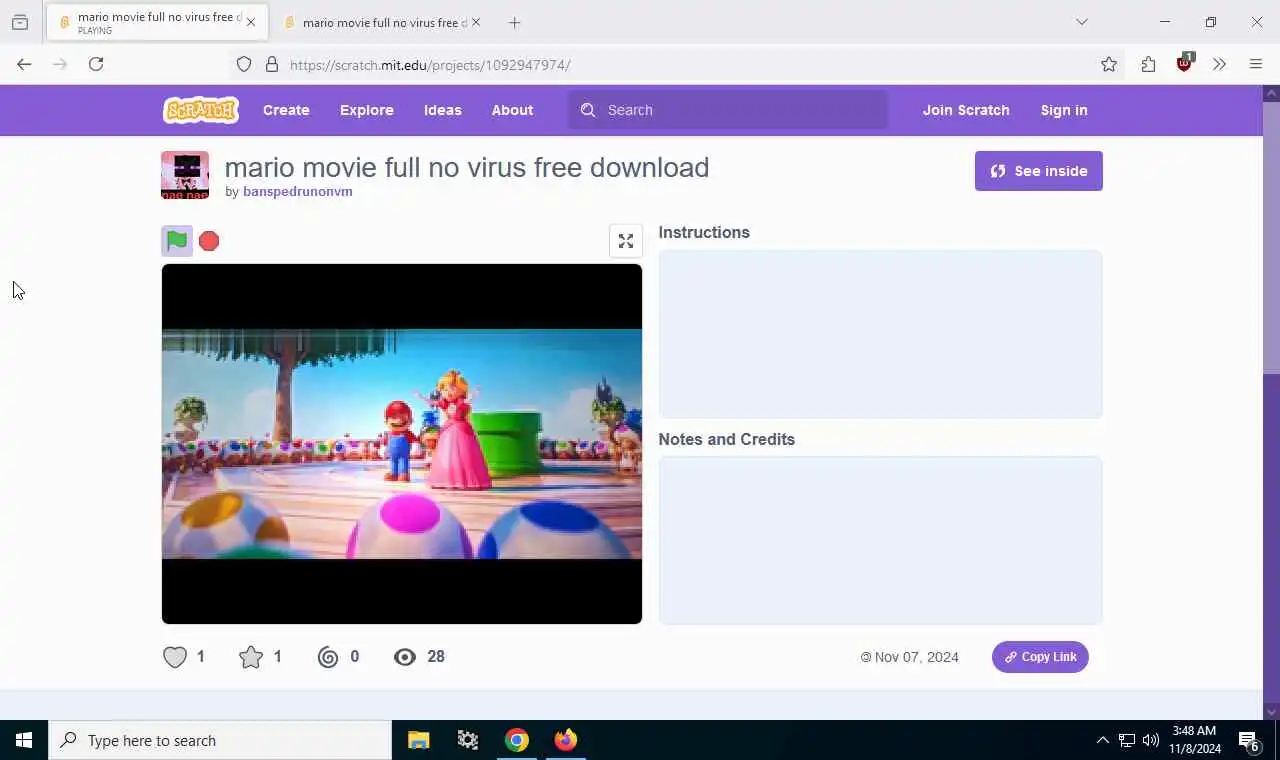Click the site security padlock icon
Image resolution: width=1280 pixels, height=760 pixels.
(x=271, y=64)
